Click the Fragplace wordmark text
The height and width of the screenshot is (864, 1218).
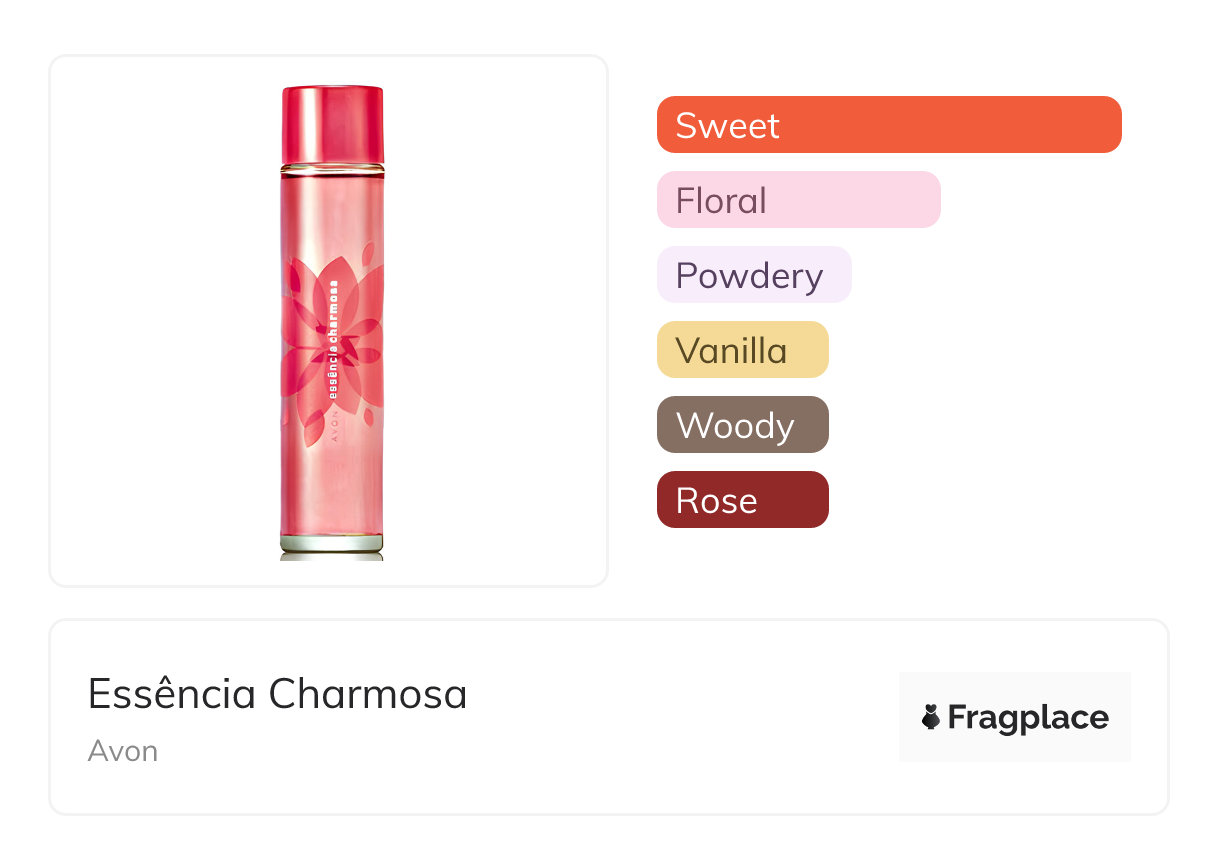[x=1028, y=718]
